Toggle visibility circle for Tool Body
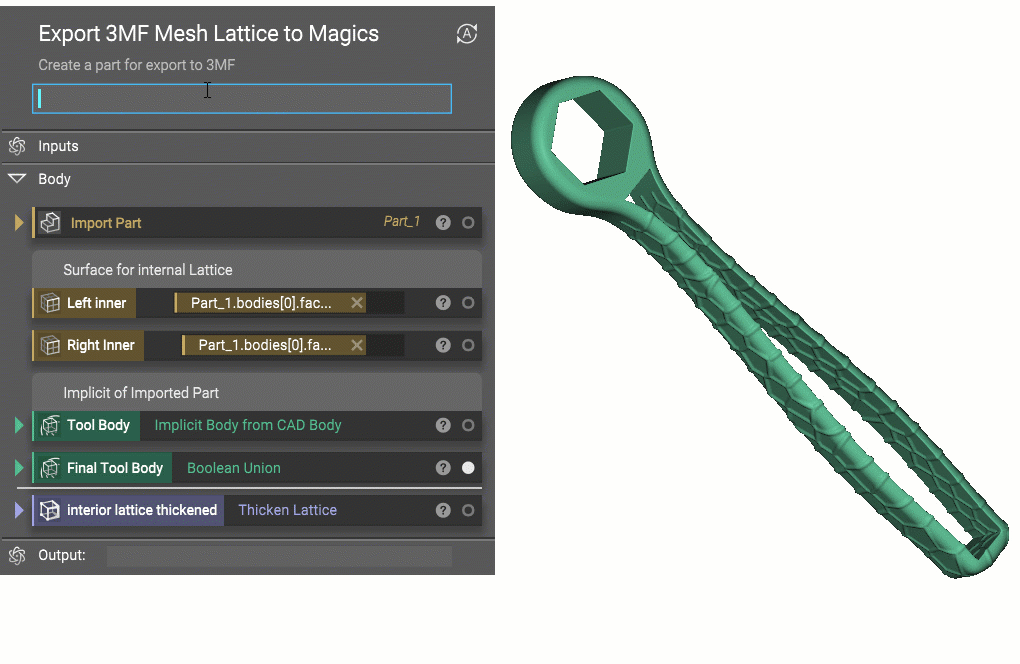Image resolution: width=1020 pixels, height=664 pixels. pyautogui.click(x=468, y=425)
